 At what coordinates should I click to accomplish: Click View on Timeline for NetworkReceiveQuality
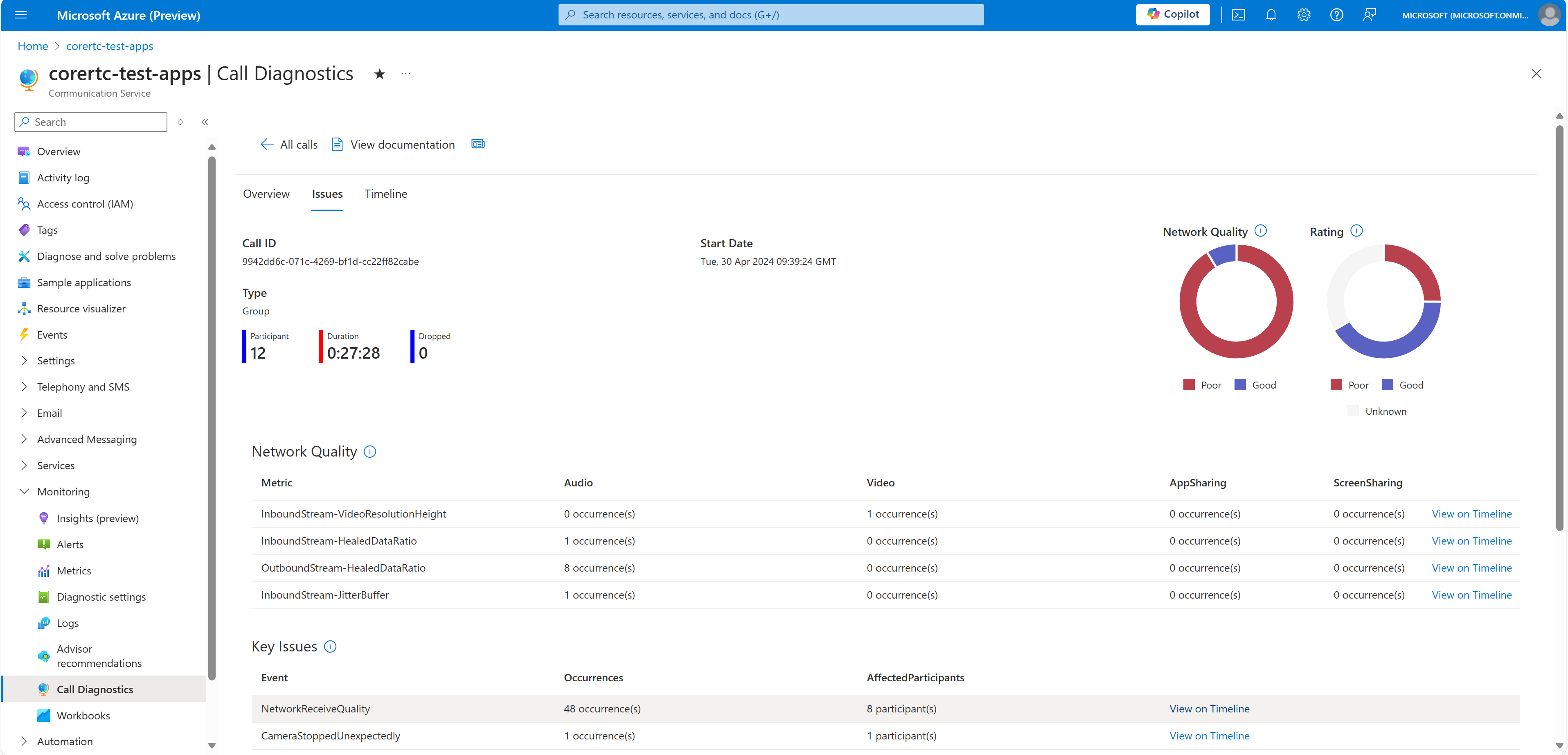(x=1210, y=708)
